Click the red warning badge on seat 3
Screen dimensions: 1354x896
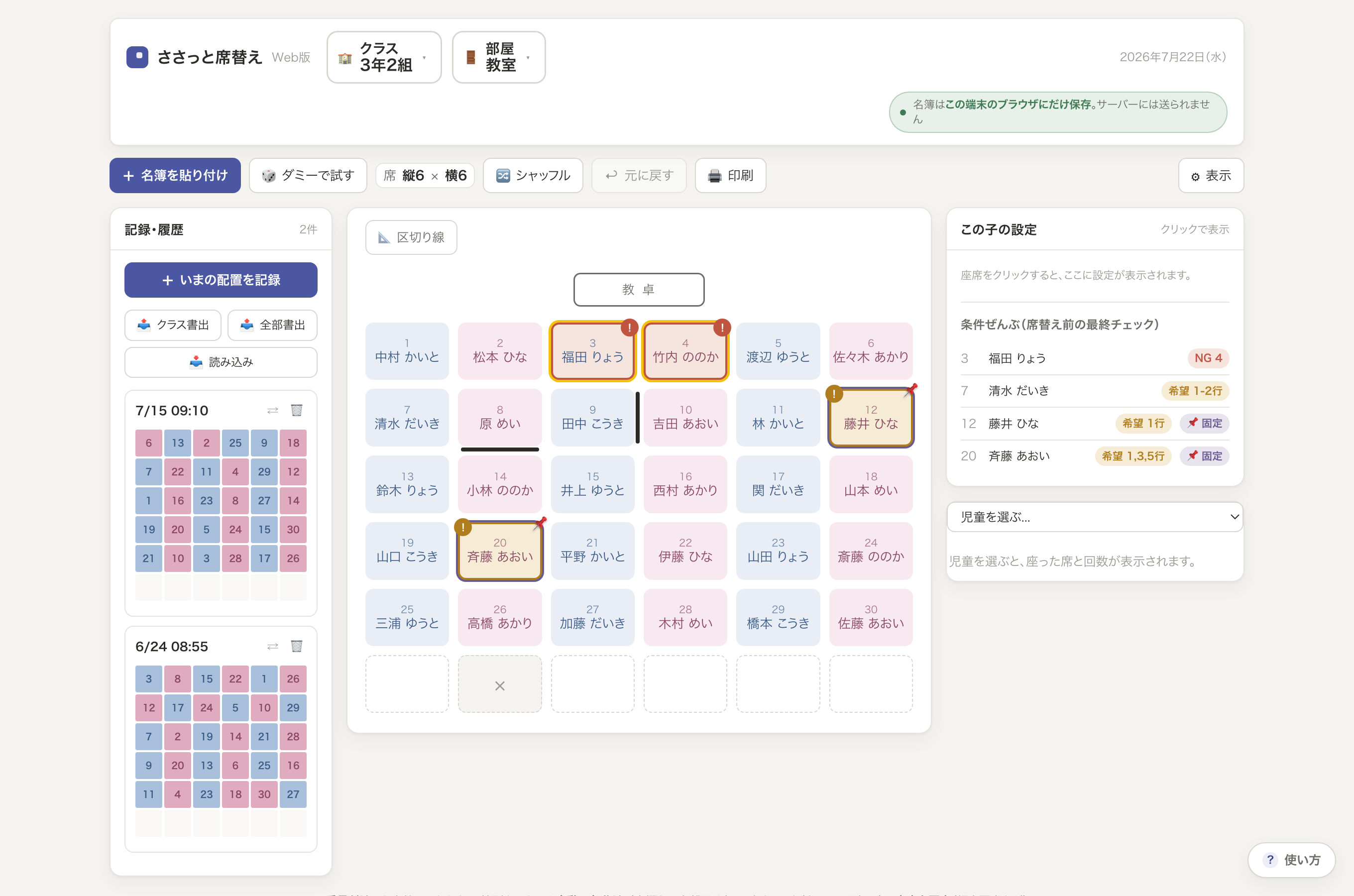click(x=629, y=328)
